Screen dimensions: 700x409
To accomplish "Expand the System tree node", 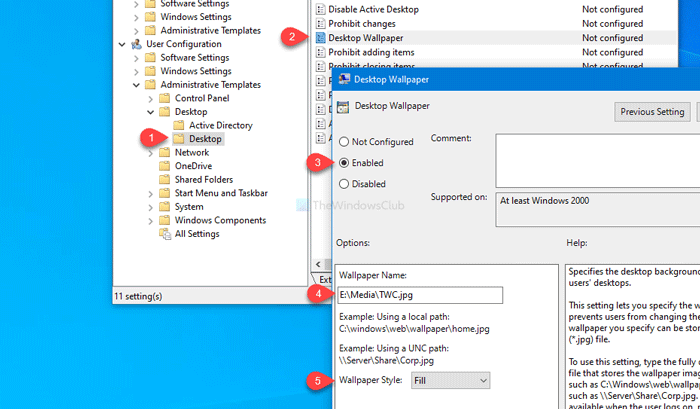I will [x=150, y=207].
